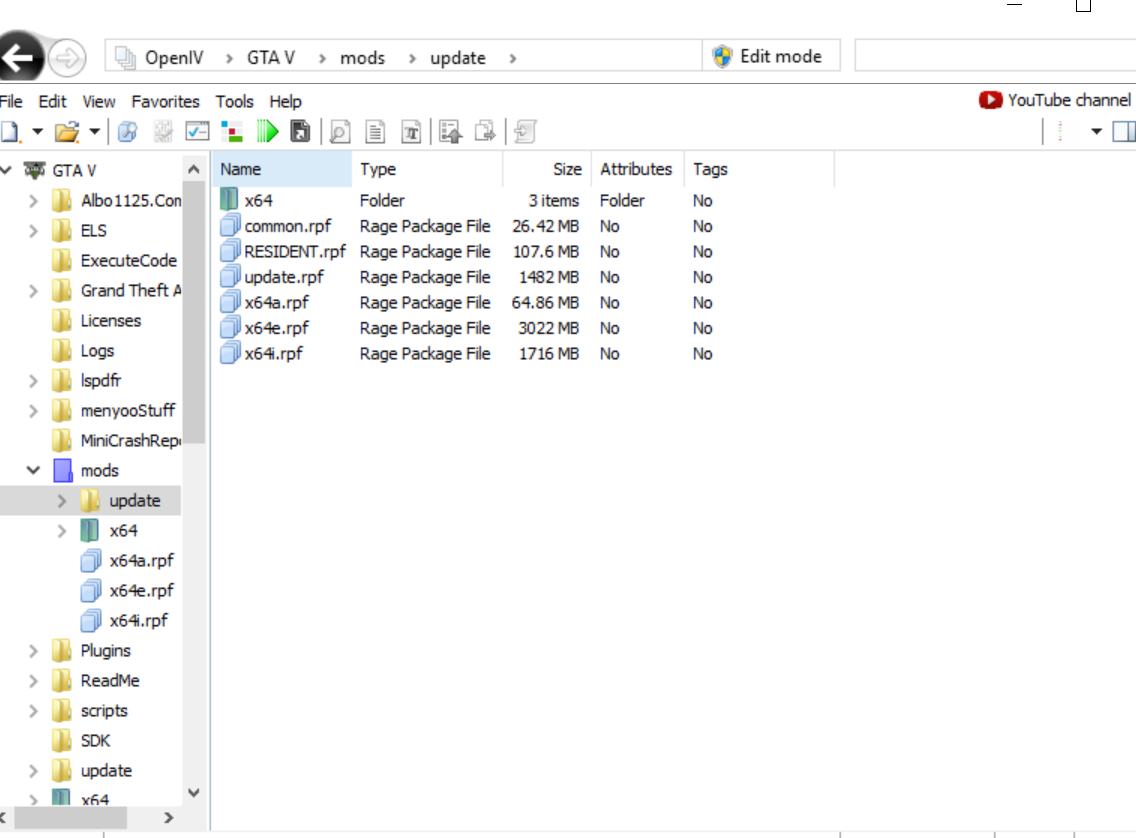Open the view options dropdown arrow
The height and width of the screenshot is (838, 1136).
tap(1096, 132)
